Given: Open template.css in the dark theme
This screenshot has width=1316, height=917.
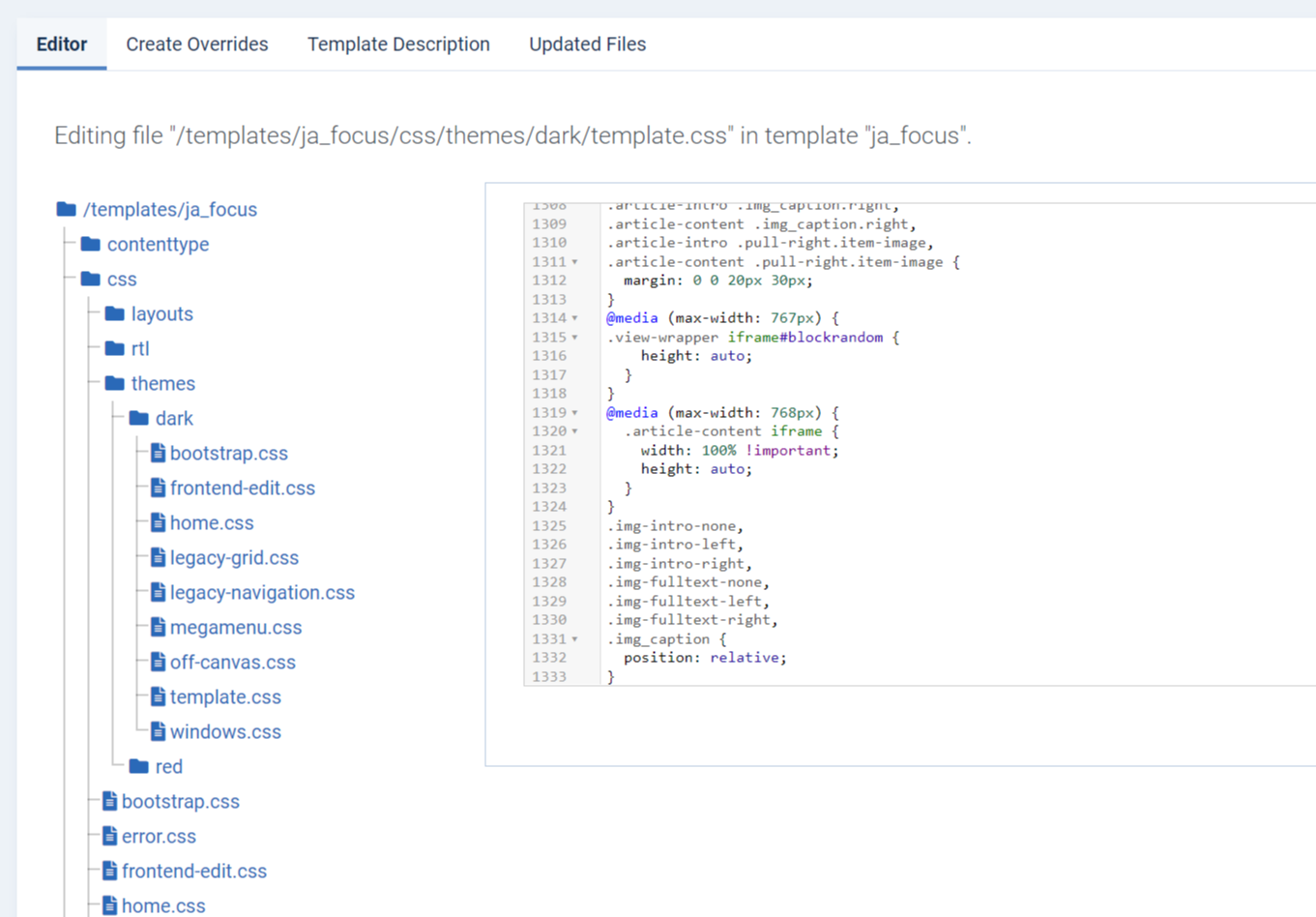Looking at the screenshot, I should pyautogui.click(x=225, y=696).
